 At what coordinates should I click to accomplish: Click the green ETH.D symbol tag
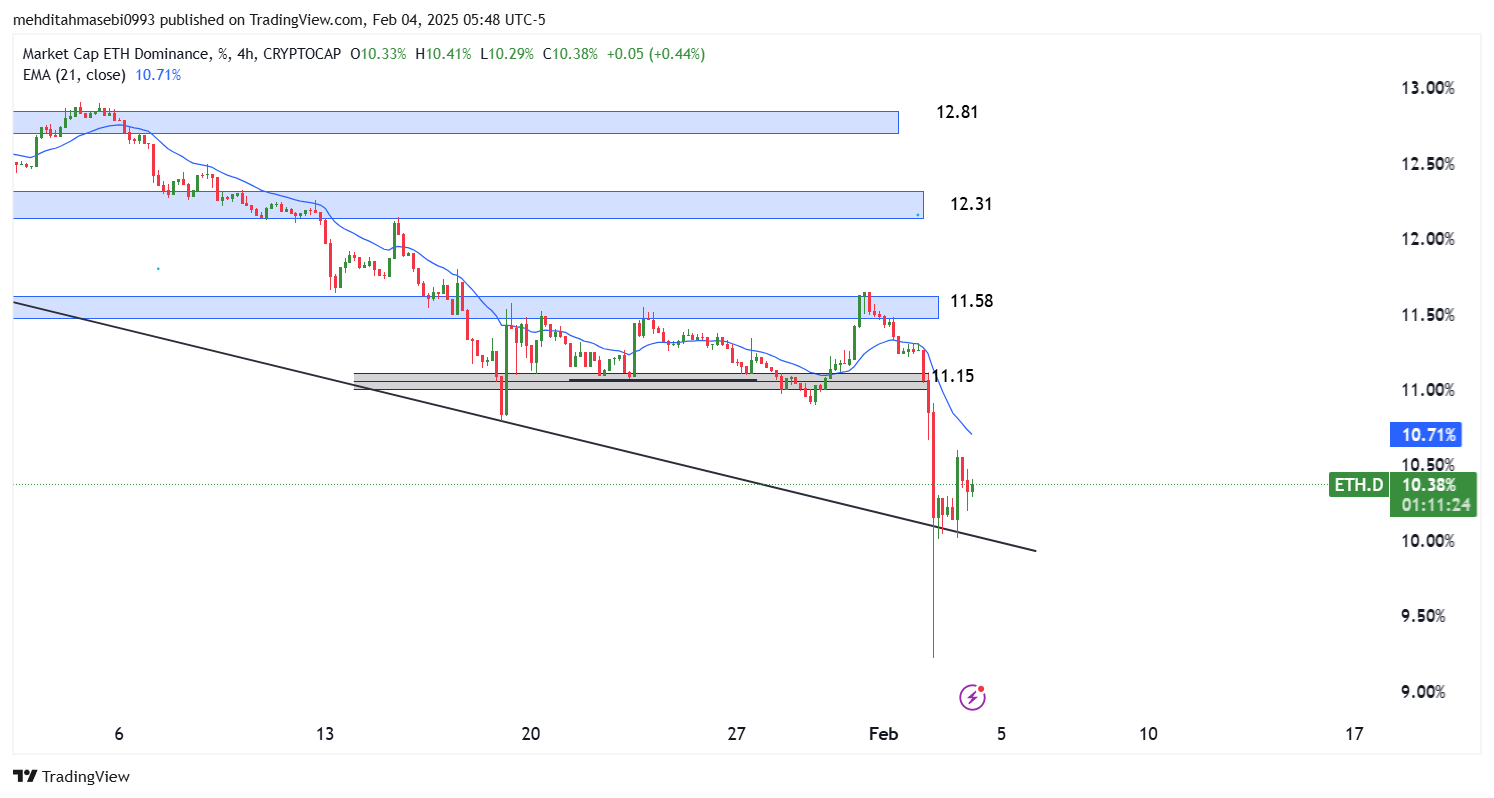[1359, 485]
